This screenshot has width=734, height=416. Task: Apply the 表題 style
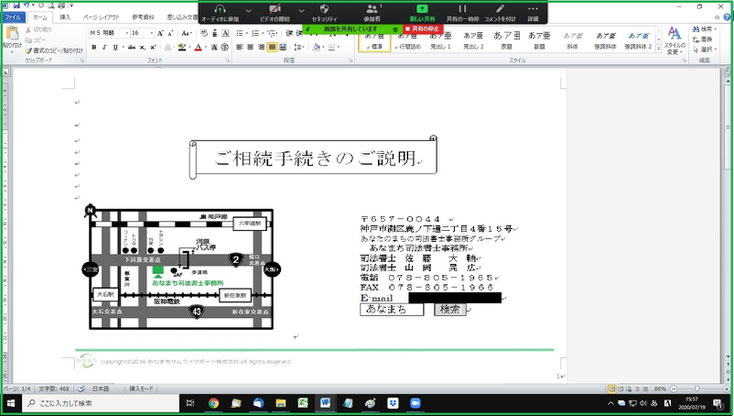(x=506, y=40)
